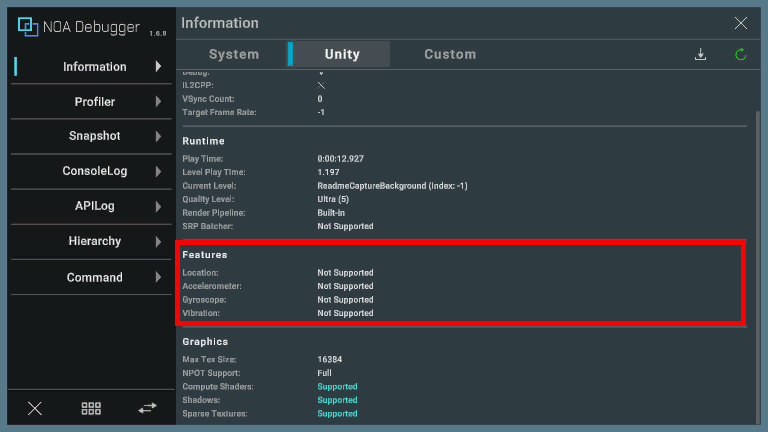Select the Unity tab
Screen dimensions: 768x432
[x=342, y=54]
